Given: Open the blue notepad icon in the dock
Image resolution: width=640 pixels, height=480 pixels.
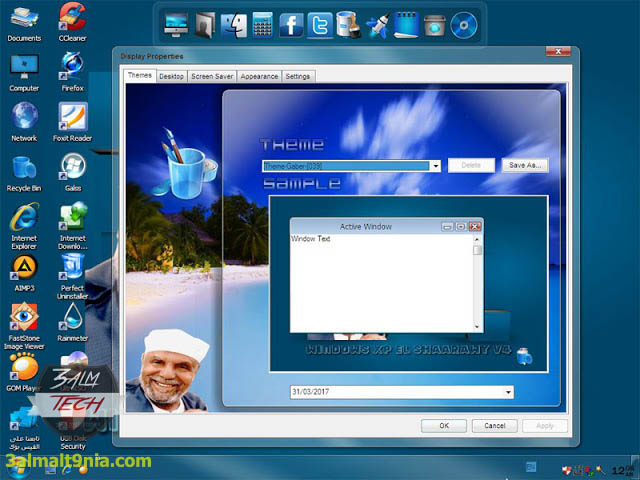Looking at the screenshot, I should point(406,25).
